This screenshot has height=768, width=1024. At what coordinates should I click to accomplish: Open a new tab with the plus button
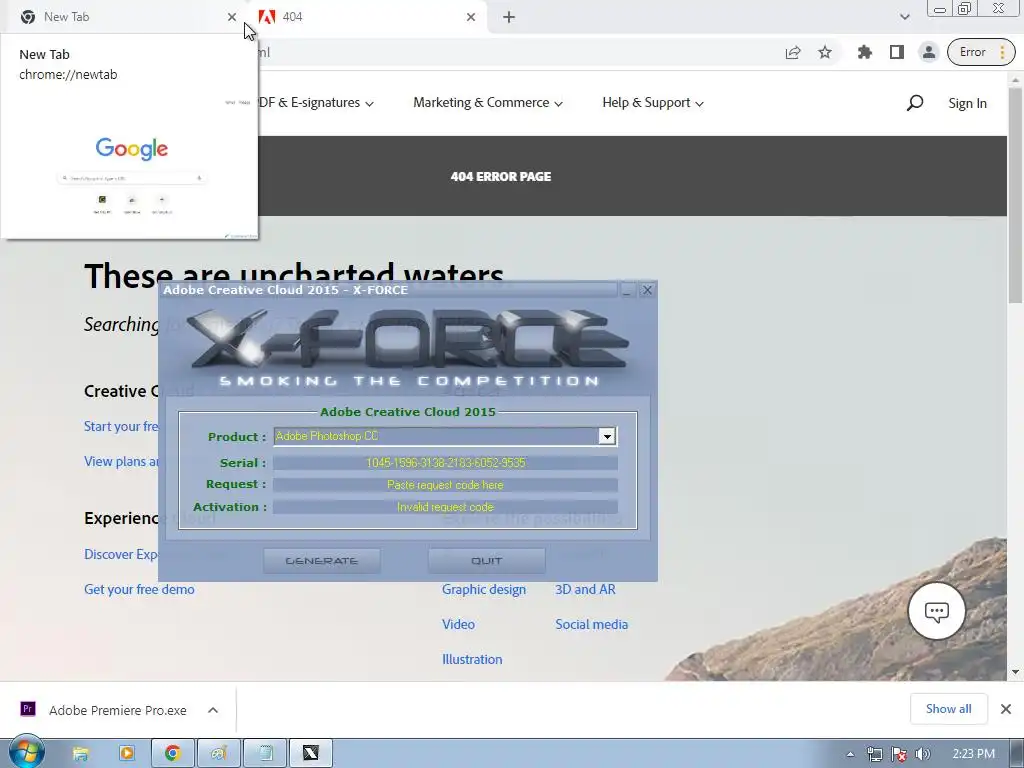coord(509,17)
